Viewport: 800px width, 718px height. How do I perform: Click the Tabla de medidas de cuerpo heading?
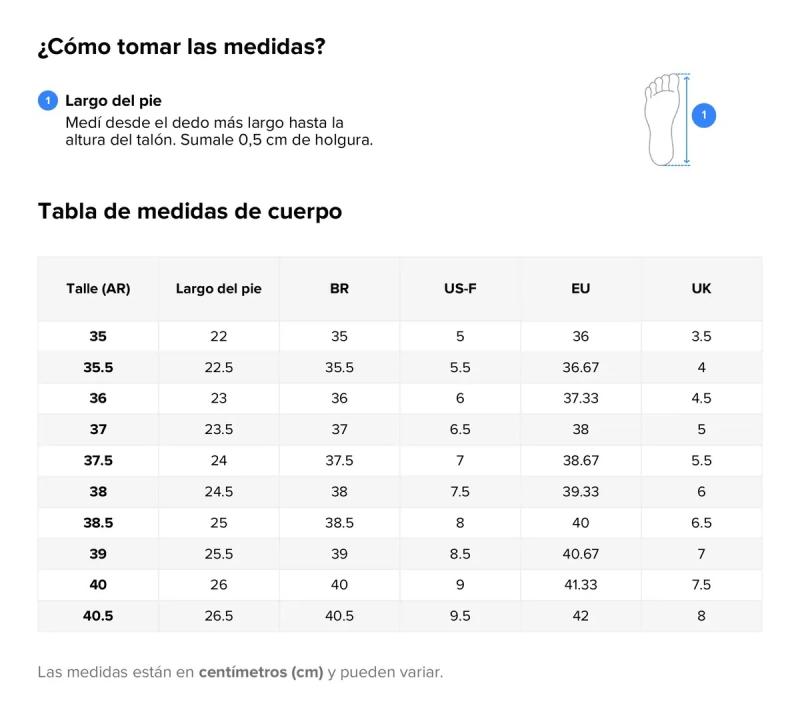point(190,211)
